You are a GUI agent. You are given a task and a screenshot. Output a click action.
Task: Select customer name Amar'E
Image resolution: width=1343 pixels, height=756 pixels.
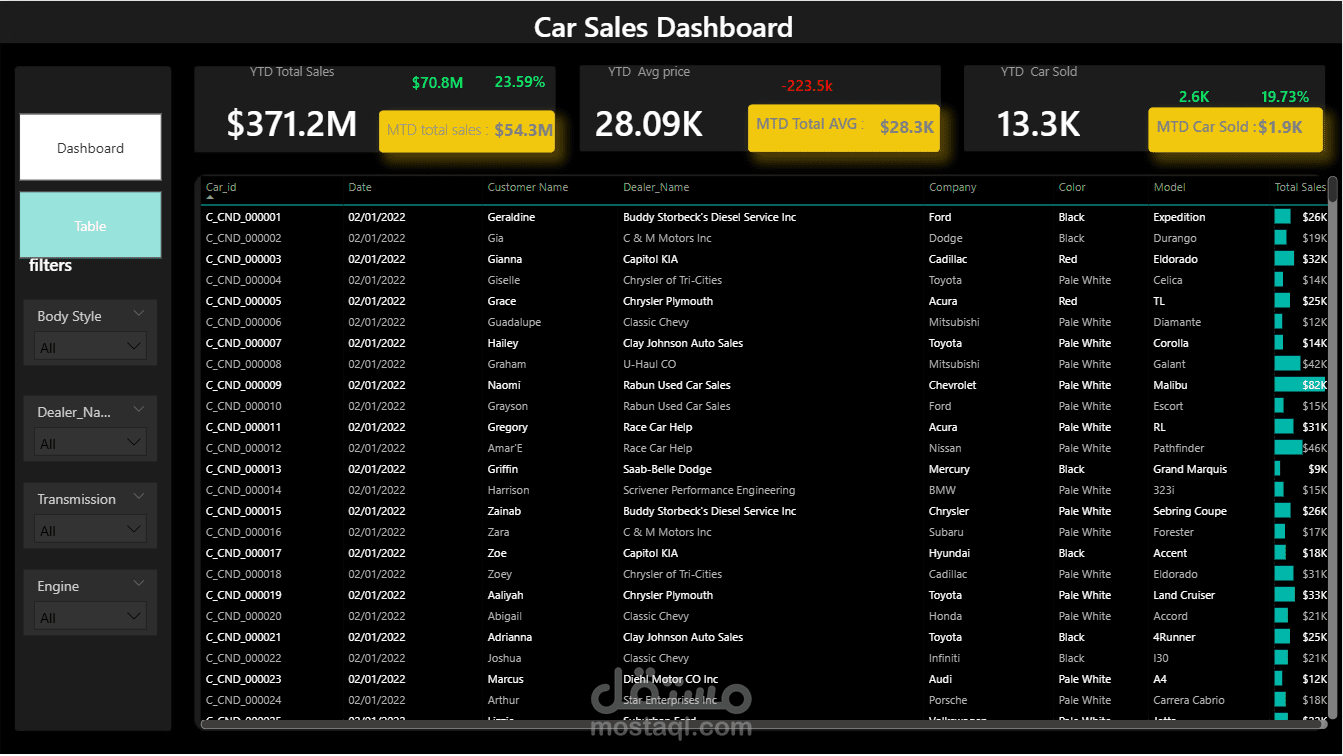[x=505, y=448]
